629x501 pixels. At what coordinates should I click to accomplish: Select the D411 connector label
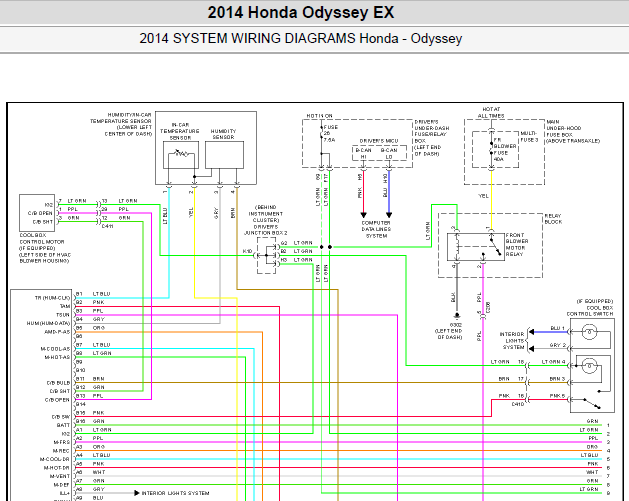[x=108, y=226]
